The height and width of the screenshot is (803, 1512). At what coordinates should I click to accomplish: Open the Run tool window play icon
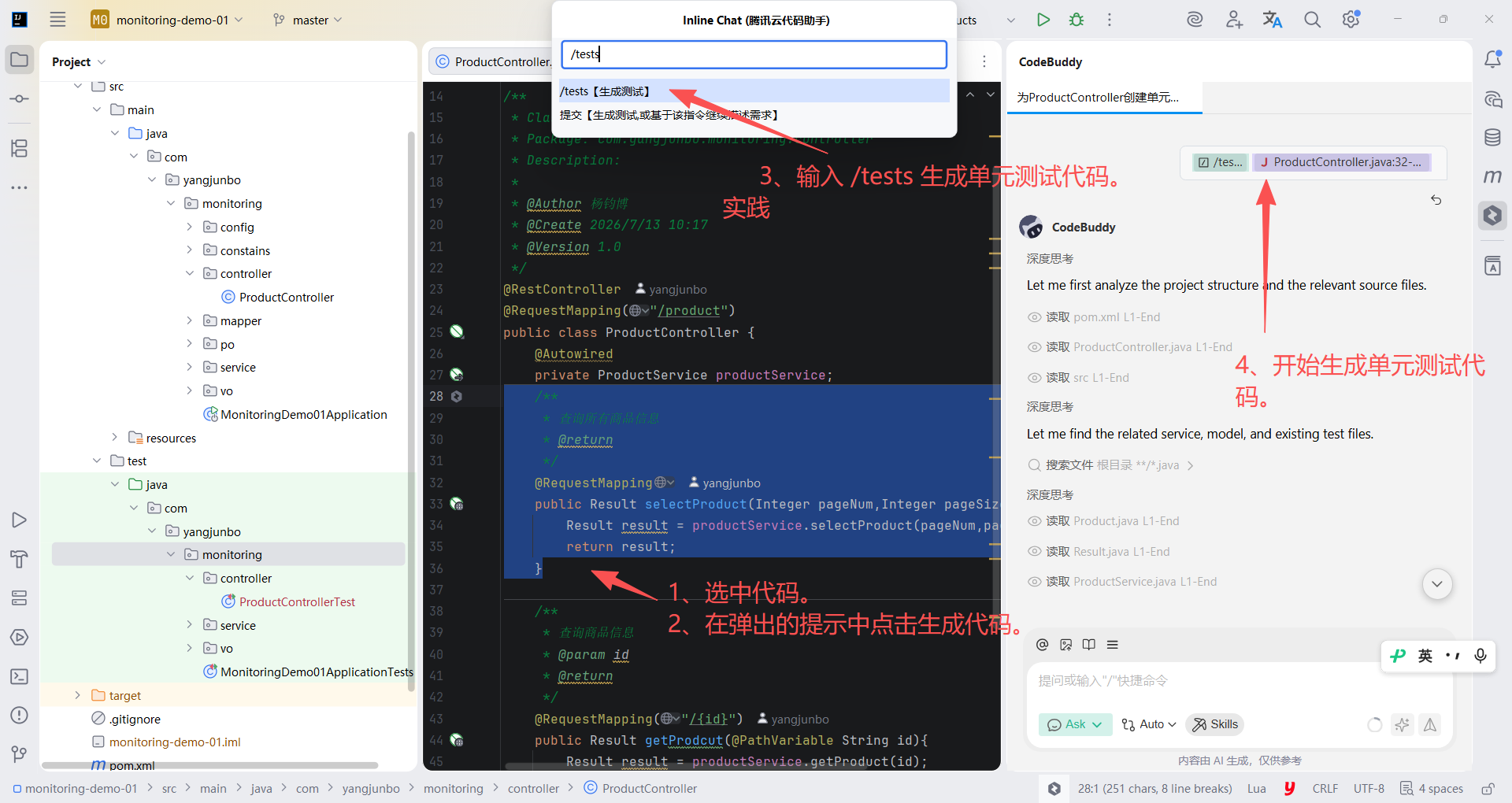(x=20, y=520)
